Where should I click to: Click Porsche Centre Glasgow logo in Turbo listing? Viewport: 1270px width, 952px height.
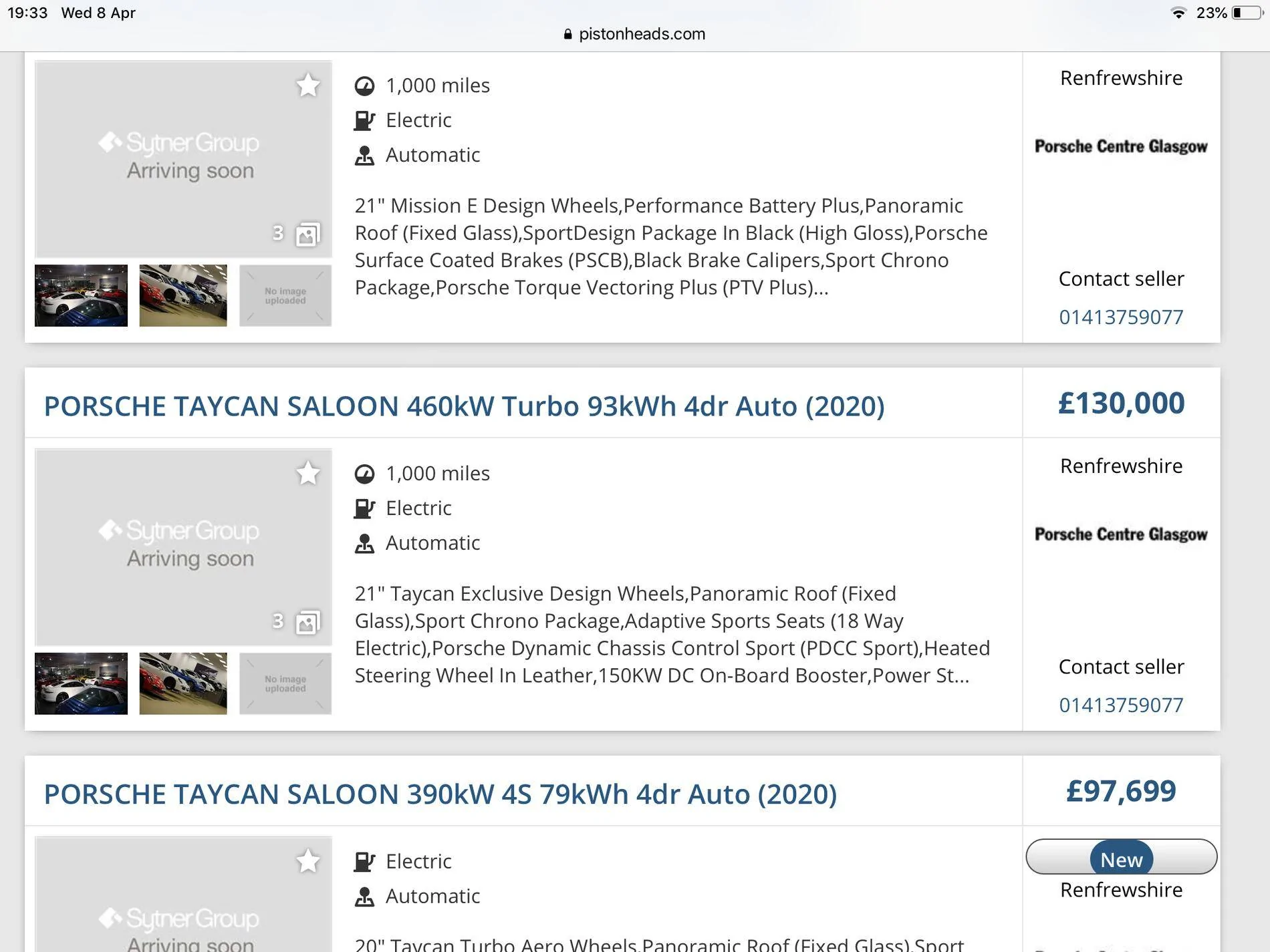(1121, 534)
